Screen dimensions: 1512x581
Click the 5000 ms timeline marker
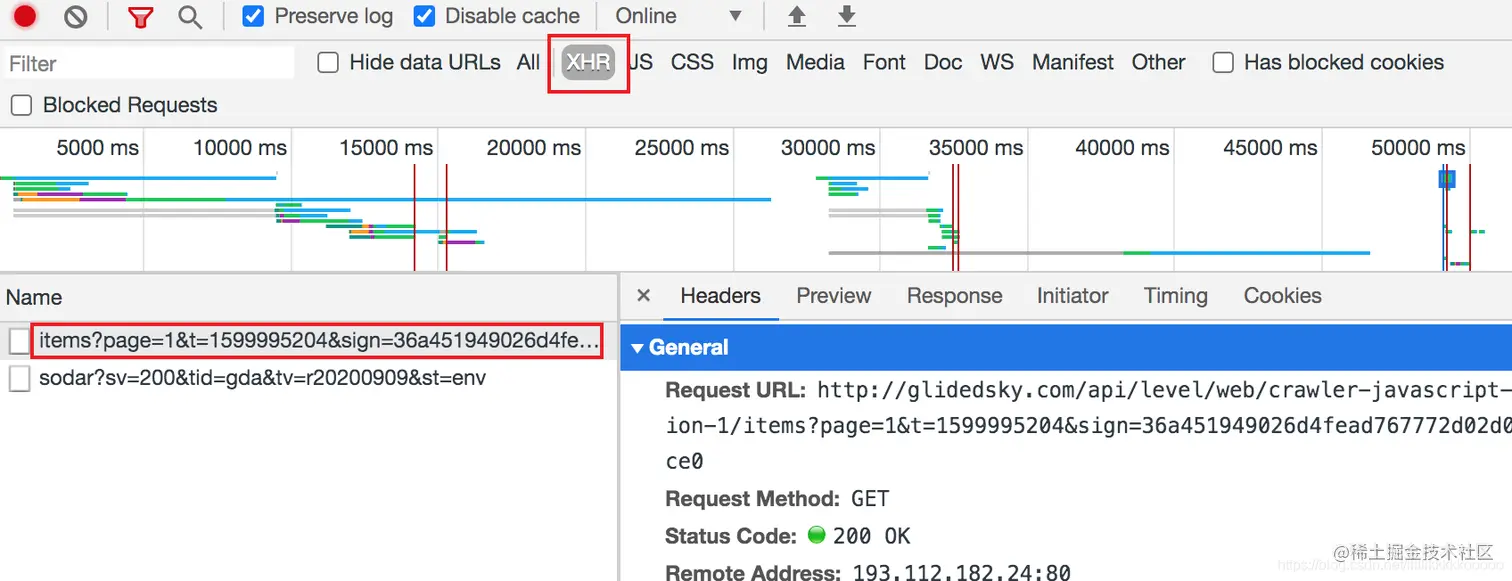[97, 148]
